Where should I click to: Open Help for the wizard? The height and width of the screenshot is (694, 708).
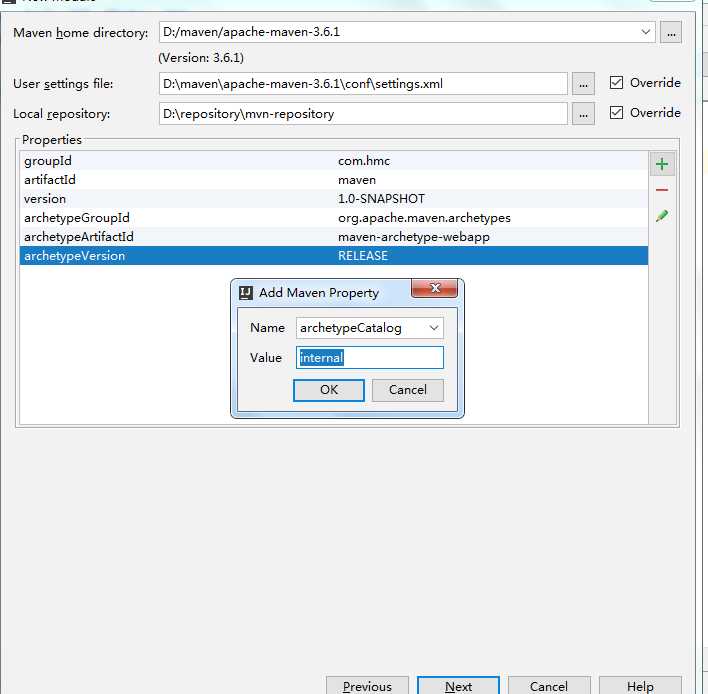coord(640,685)
